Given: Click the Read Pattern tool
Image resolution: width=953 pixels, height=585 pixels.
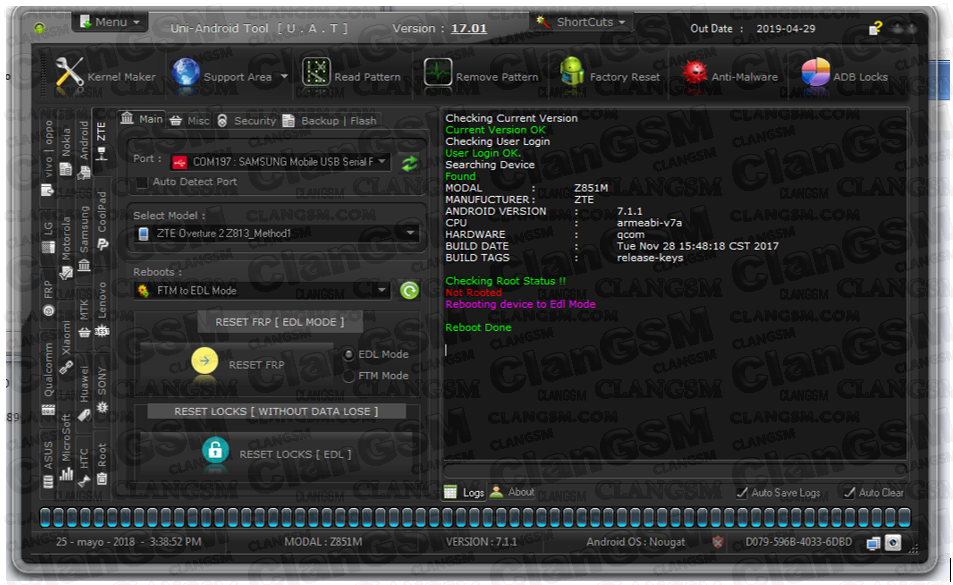Looking at the screenshot, I should point(351,77).
